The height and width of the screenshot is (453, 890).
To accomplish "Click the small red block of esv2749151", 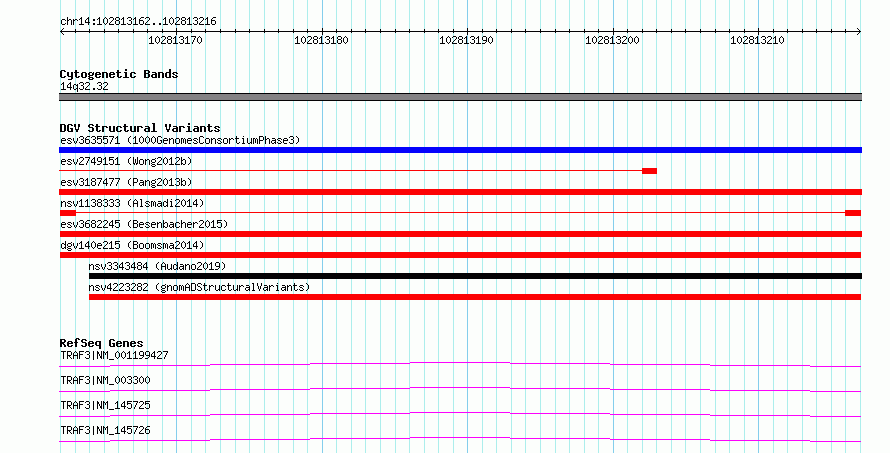I will [649, 171].
